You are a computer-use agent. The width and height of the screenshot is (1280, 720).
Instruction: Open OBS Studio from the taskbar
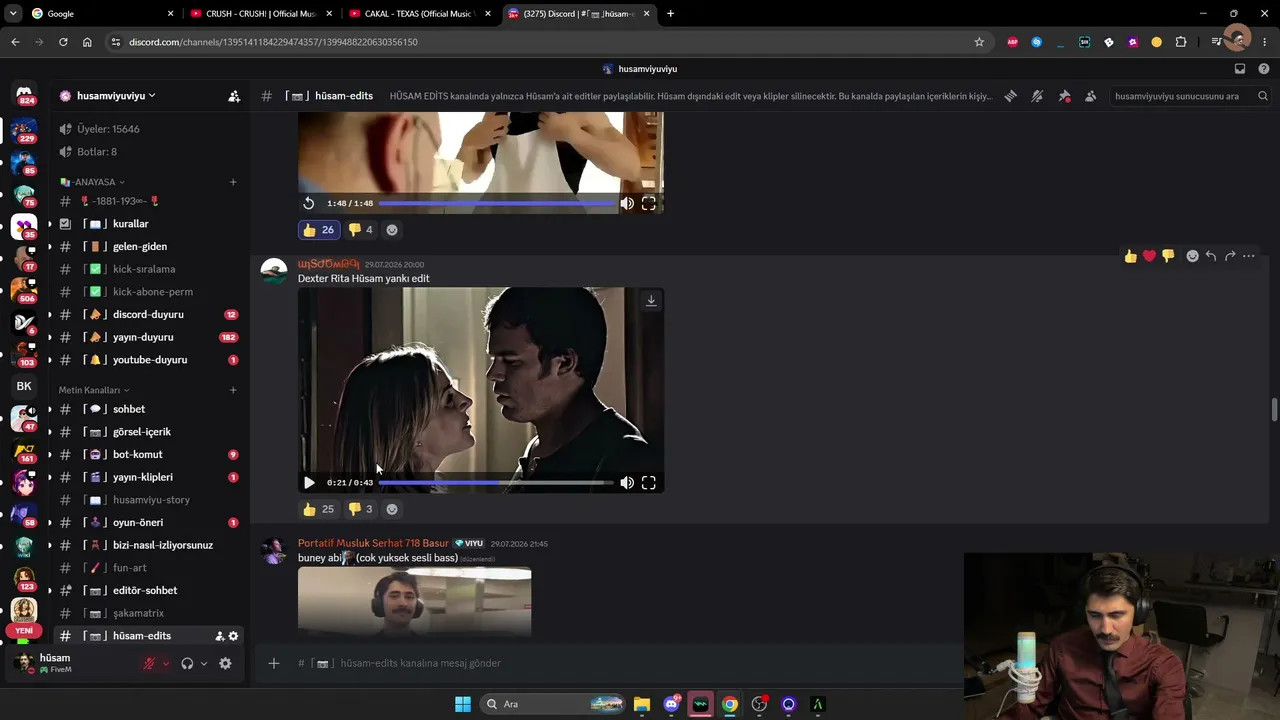759,704
